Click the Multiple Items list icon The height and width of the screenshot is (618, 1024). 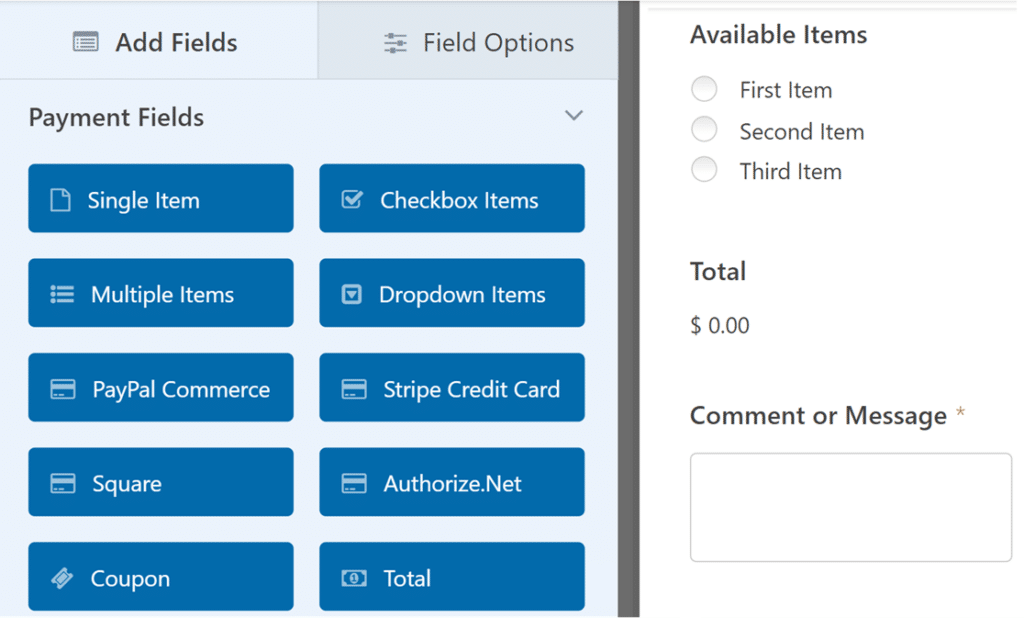(x=62, y=293)
